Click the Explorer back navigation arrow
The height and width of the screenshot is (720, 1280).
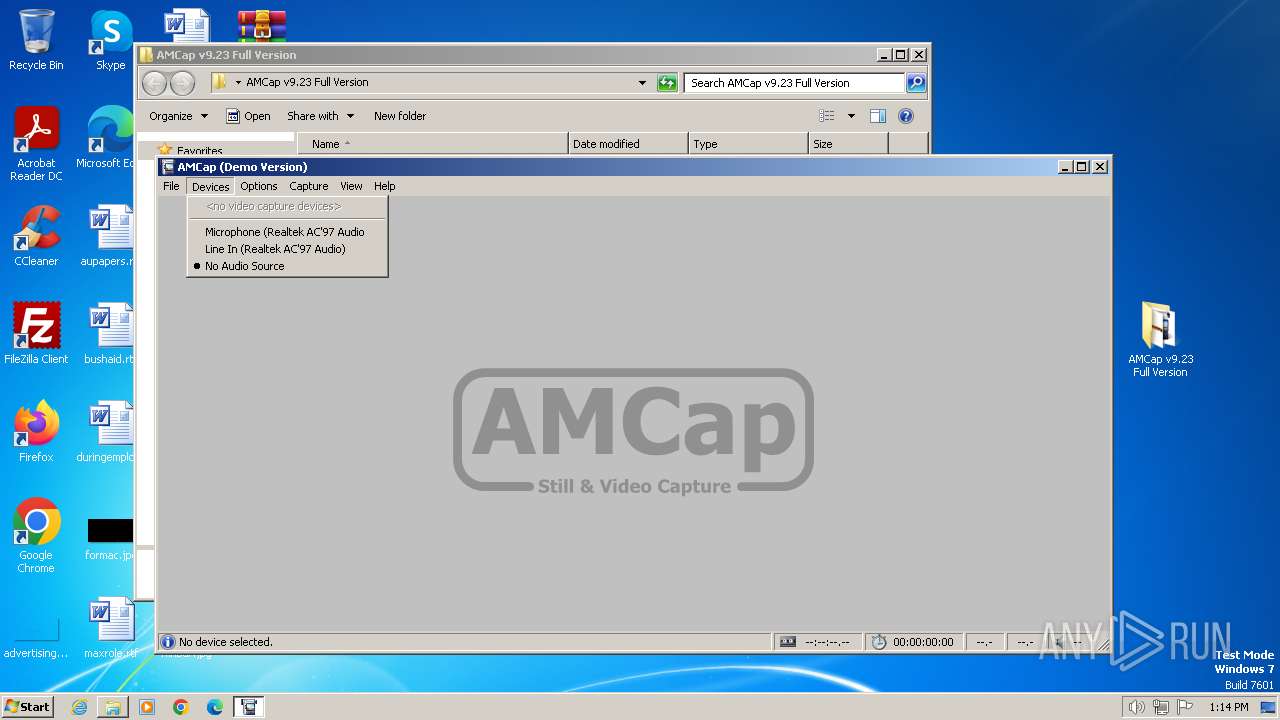[x=155, y=83]
